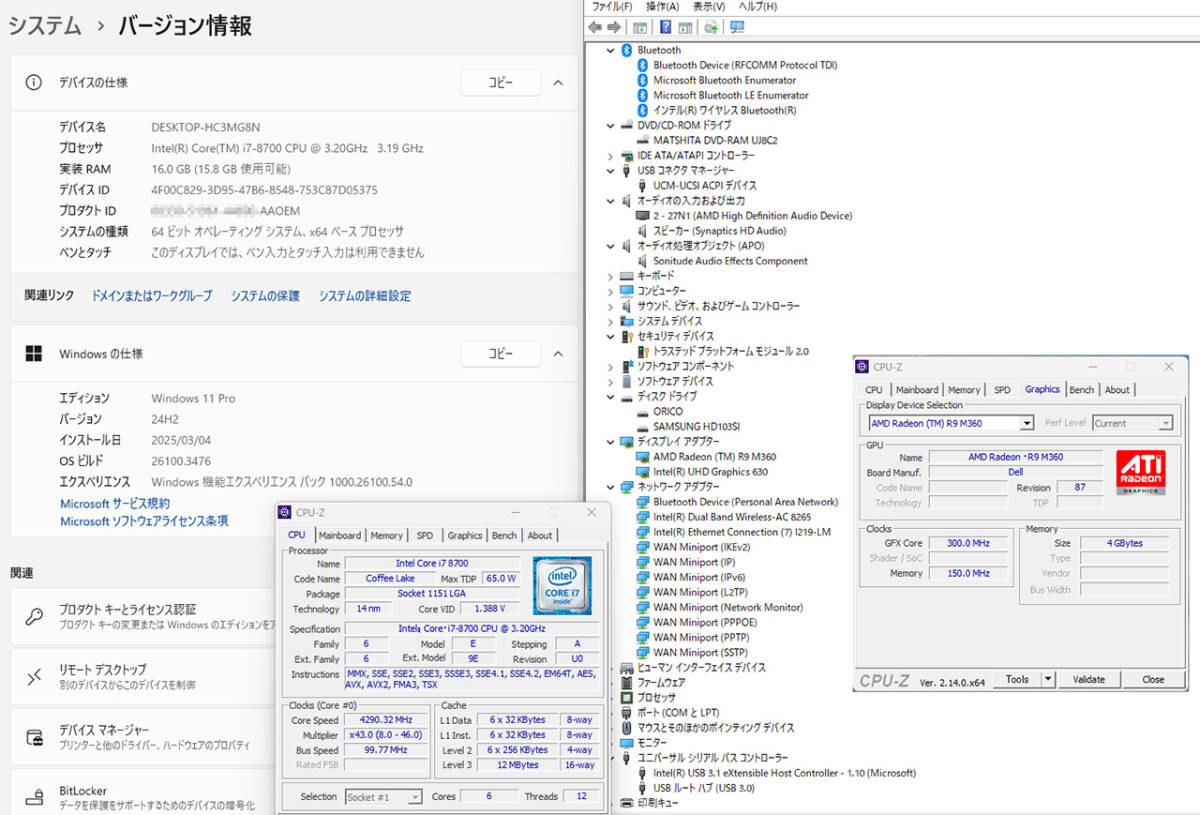The height and width of the screenshot is (815, 1200).
Task: Collapse the ネットワーク アダプター category
Action: (611, 487)
